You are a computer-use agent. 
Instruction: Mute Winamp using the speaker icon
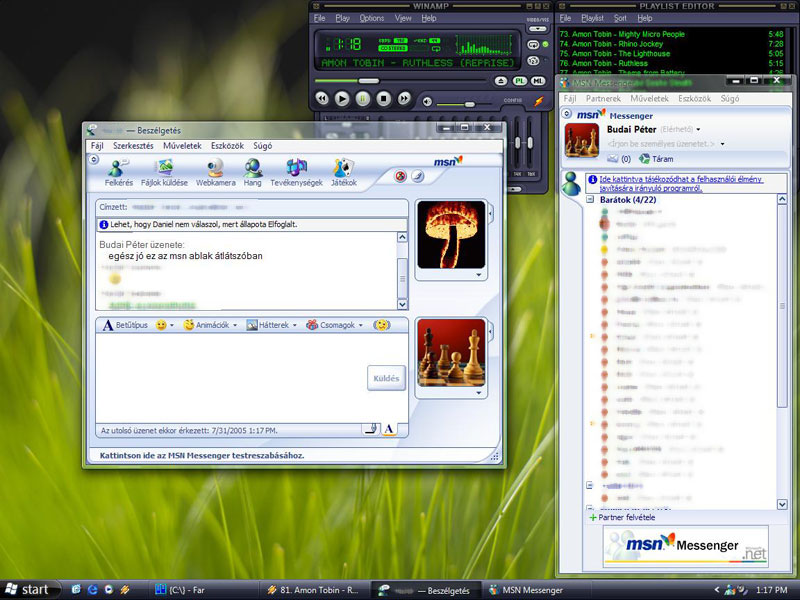[x=427, y=102]
